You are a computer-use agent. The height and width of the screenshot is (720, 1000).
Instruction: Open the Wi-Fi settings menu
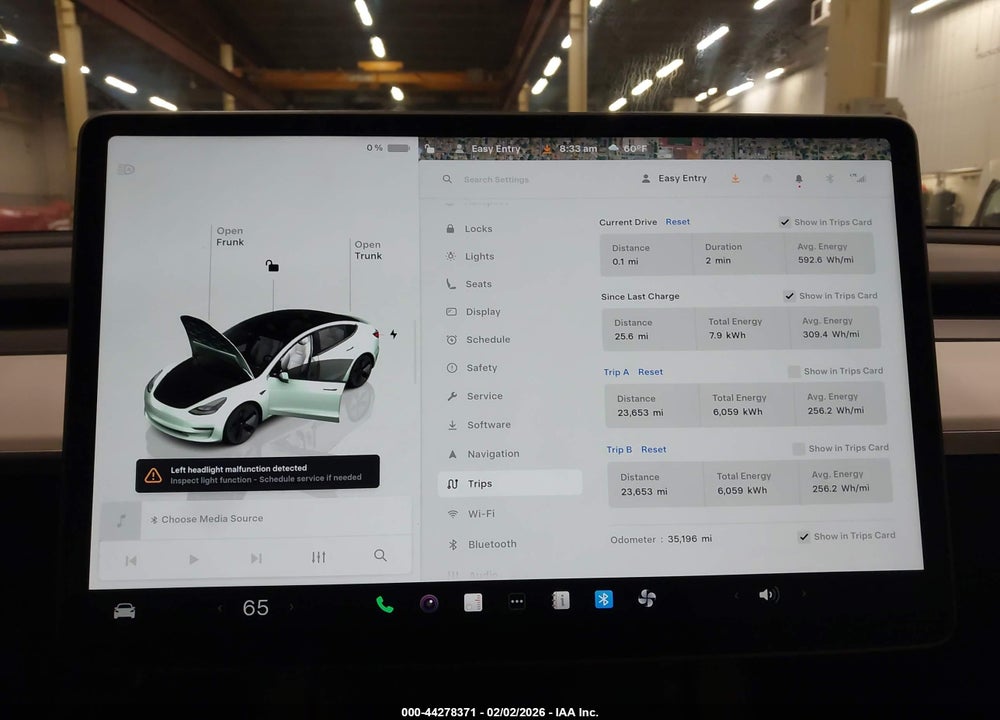pos(511,513)
